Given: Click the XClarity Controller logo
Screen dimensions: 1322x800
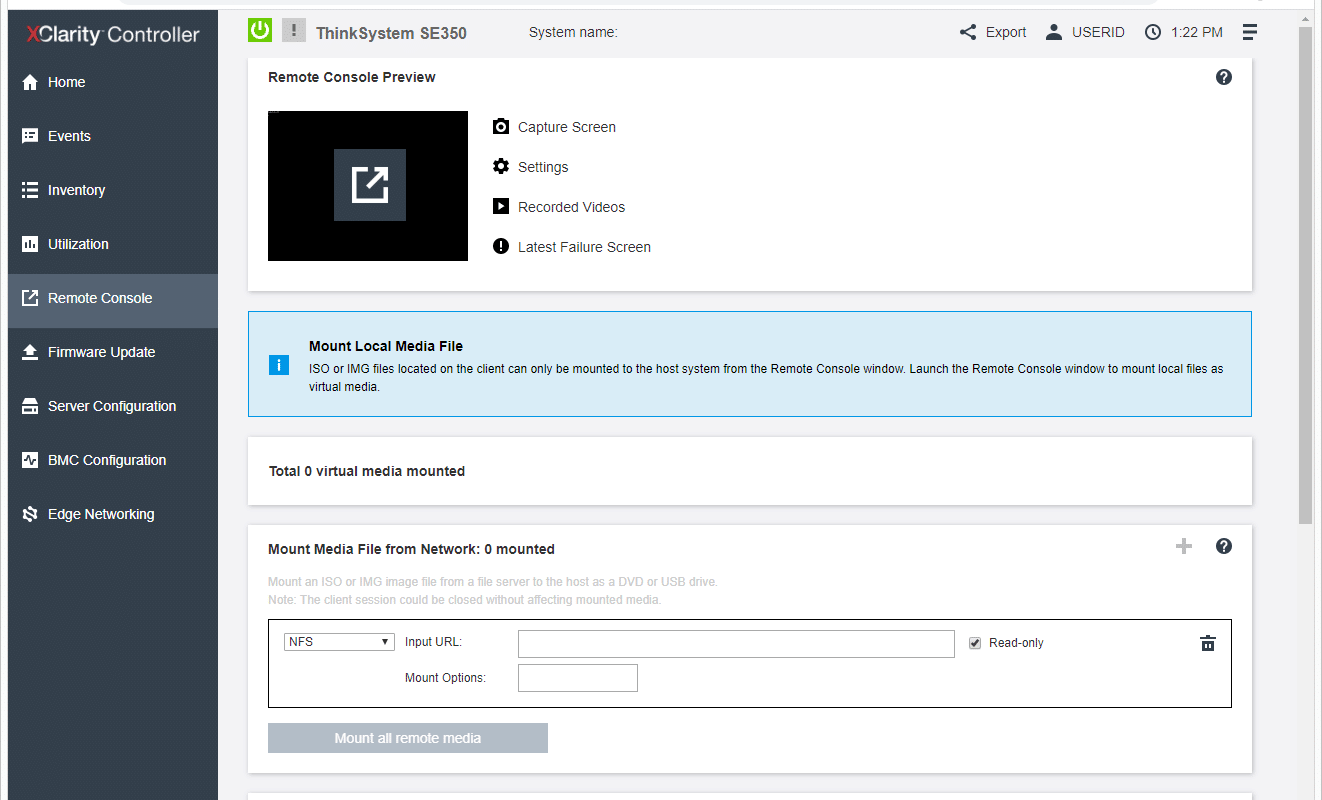Looking at the screenshot, I should click(113, 35).
